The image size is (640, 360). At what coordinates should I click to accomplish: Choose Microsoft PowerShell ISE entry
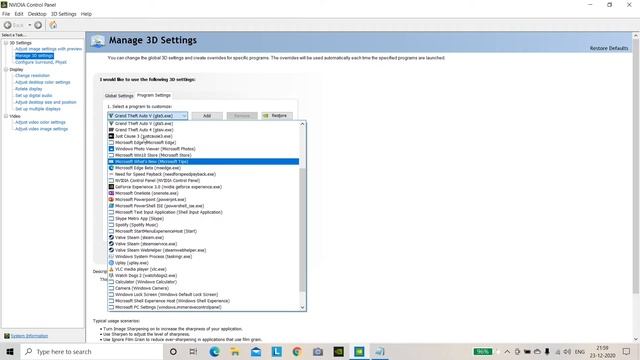click(203, 206)
